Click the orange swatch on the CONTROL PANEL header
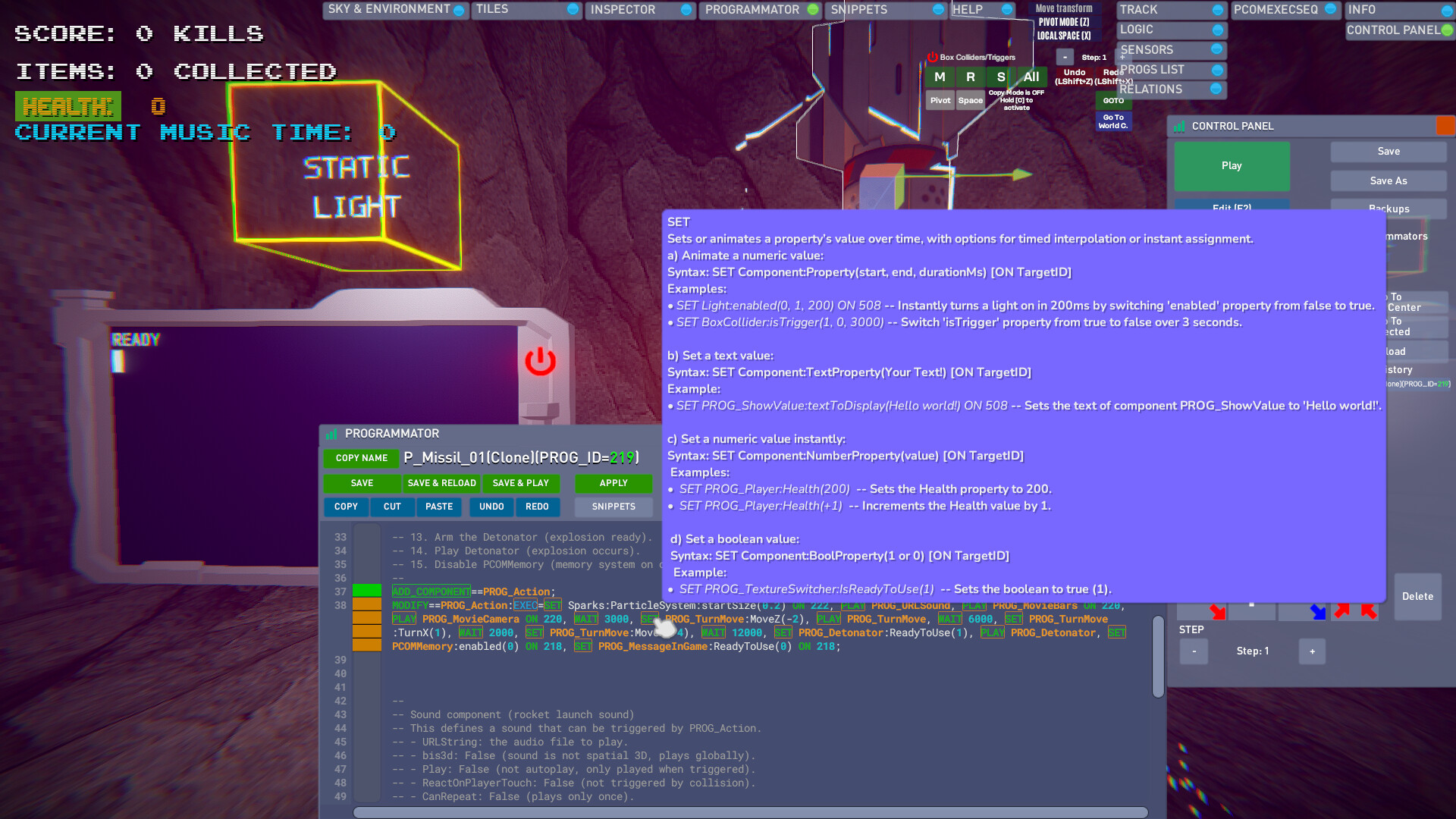The width and height of the screenshot is (1456, 819). click(1444, 126)
